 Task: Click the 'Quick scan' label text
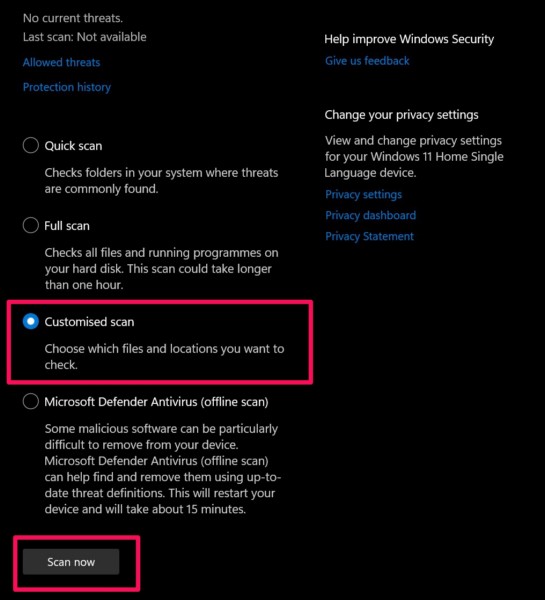[x=73, y=146]
